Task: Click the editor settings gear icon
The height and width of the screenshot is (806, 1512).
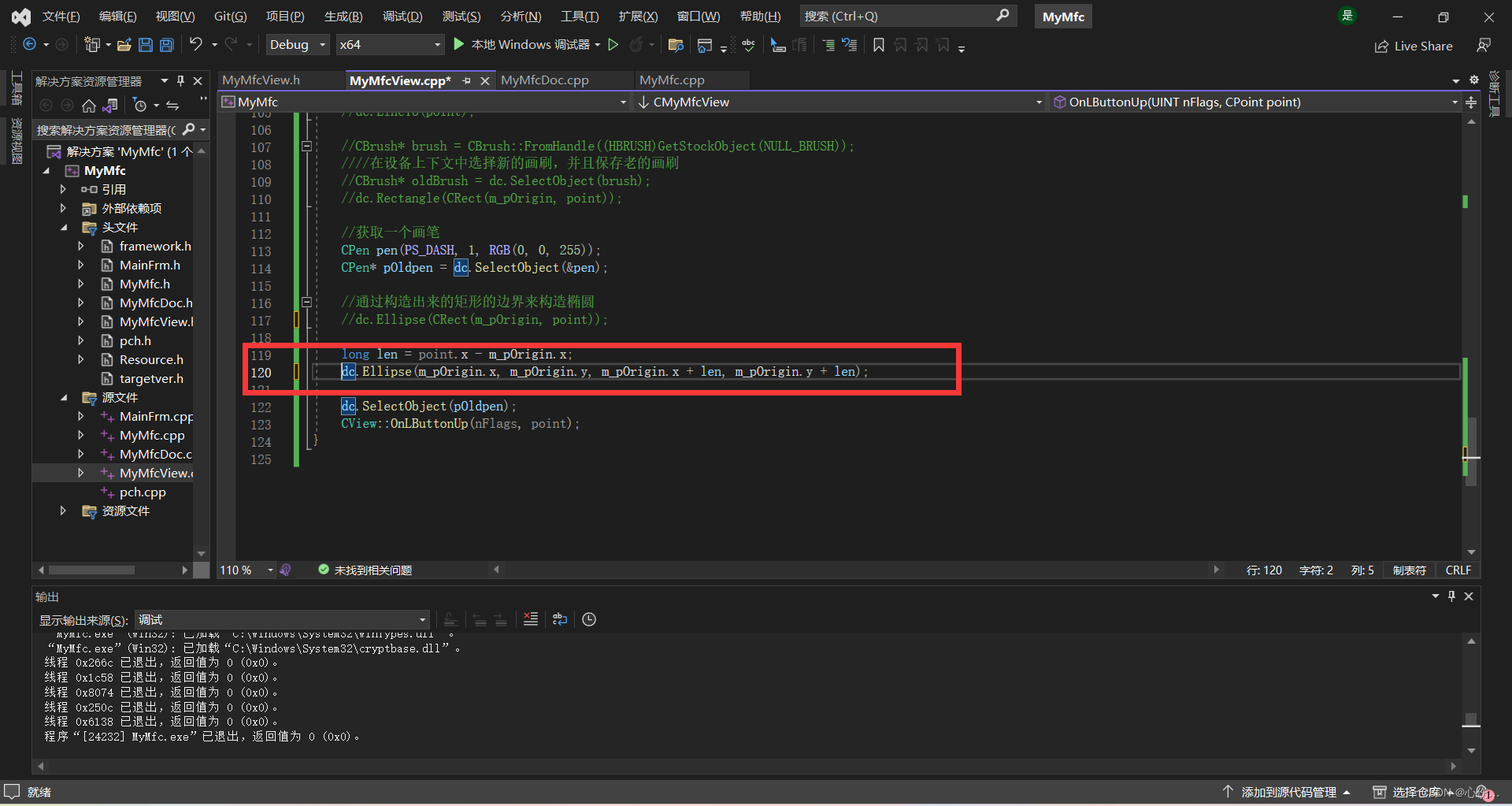Action: (1474, 80)
